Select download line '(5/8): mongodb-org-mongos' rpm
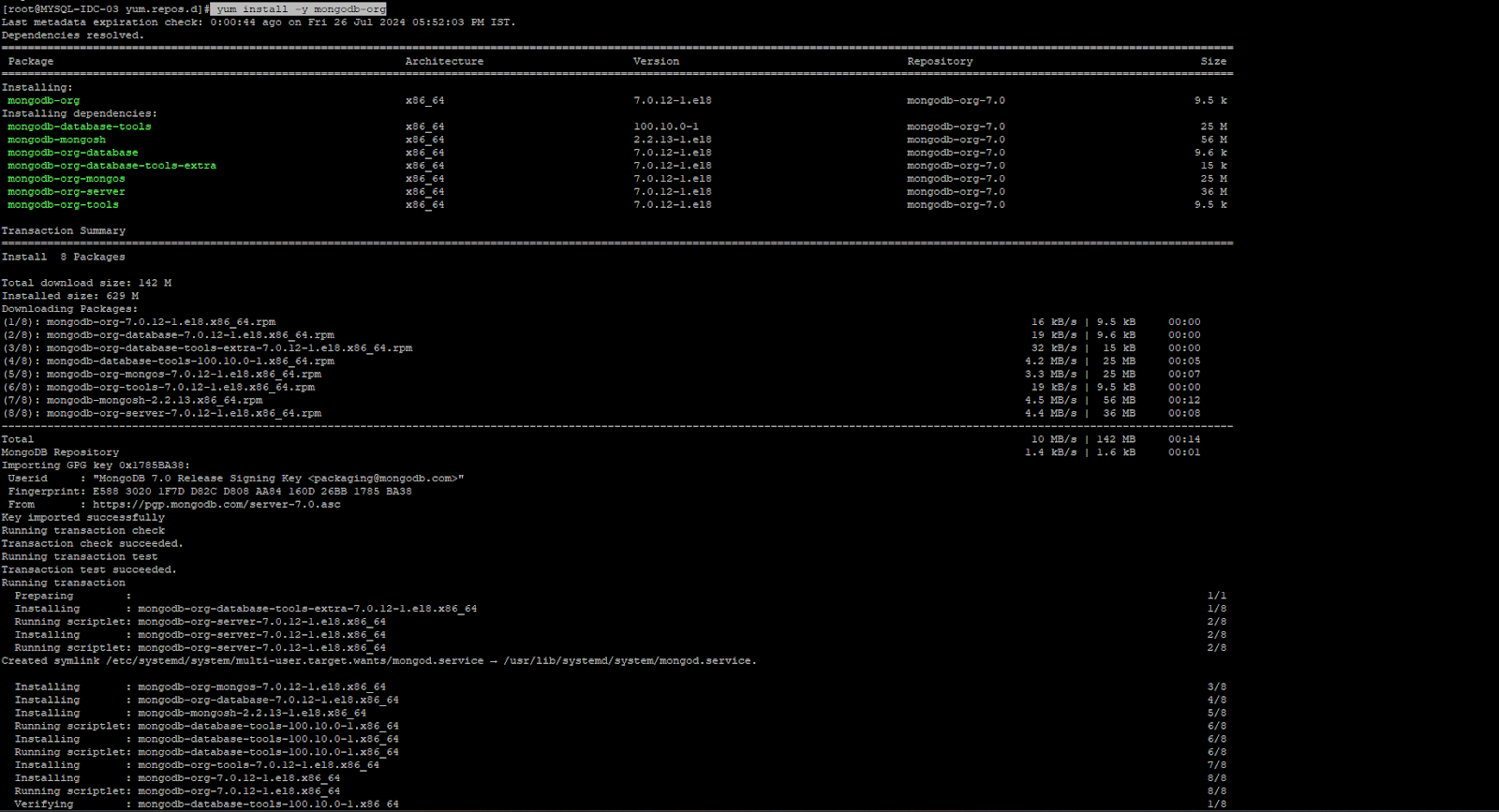Viewport: 1499px width, 812px height. (x=162, y=375)
